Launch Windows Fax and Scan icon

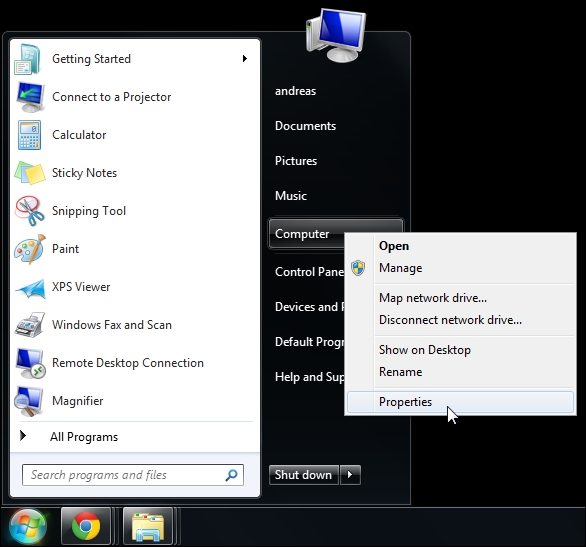30,325
